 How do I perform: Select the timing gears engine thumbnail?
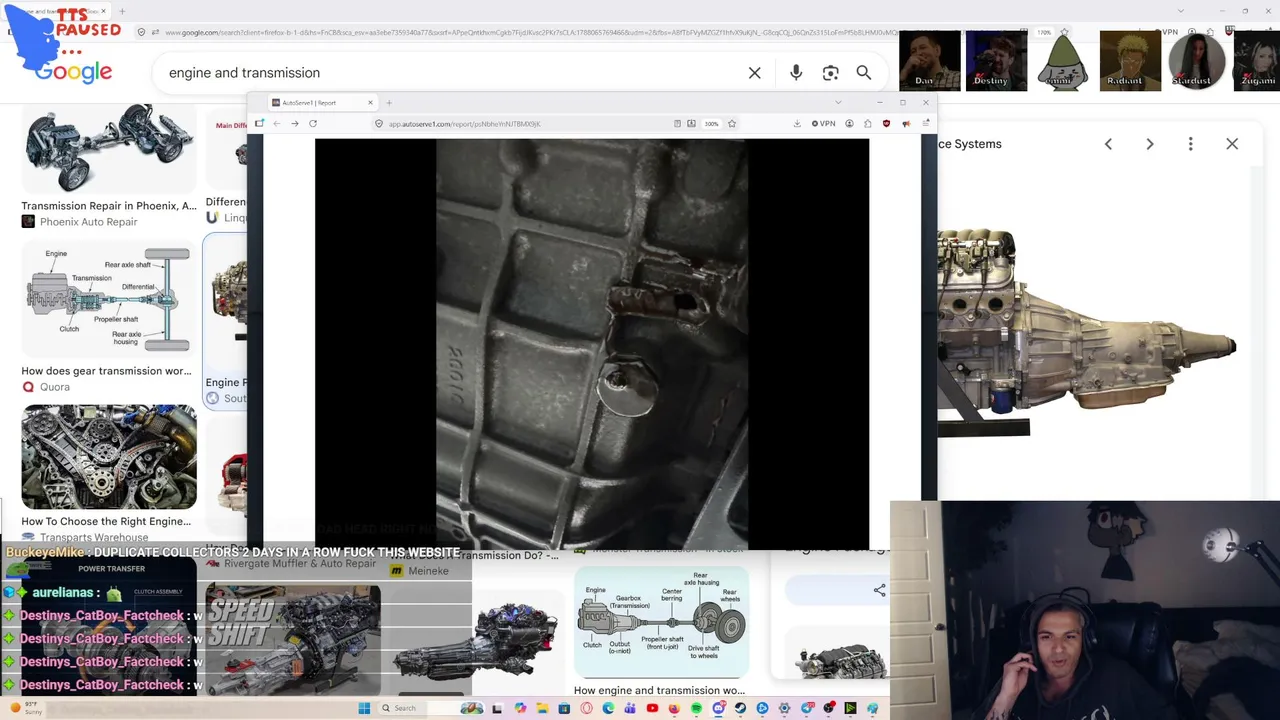tap(109, 457)
